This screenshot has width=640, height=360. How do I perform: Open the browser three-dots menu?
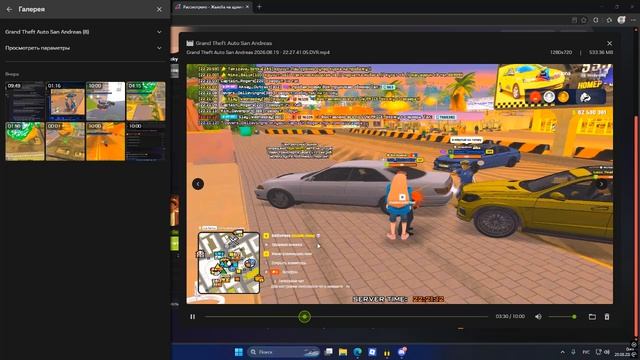tap(634, 20)
